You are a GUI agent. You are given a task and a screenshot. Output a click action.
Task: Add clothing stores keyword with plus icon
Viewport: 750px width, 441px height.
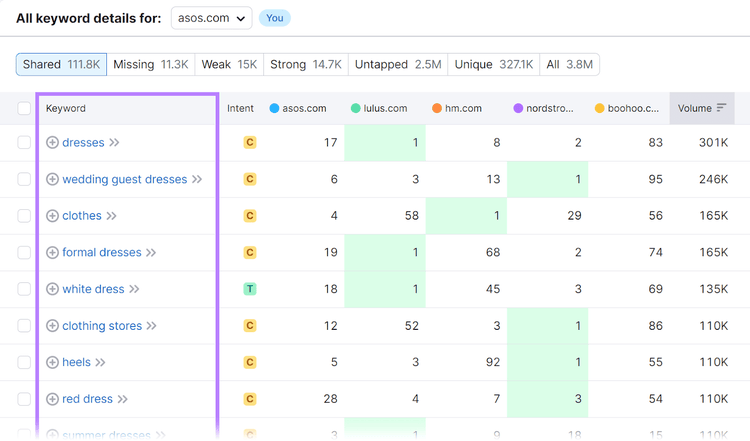[52, 326]
